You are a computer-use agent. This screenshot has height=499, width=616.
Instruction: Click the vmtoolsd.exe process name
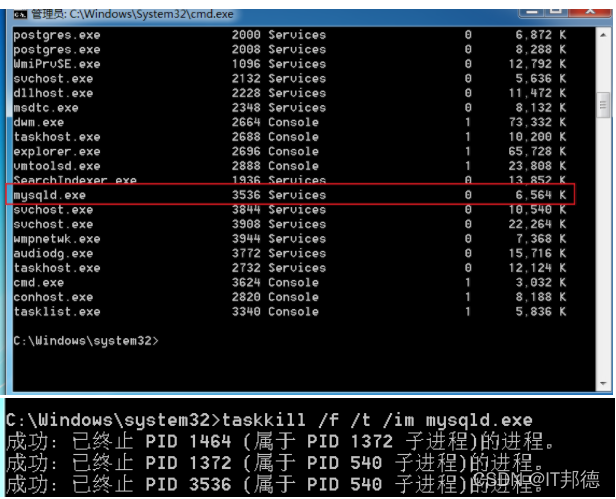(57, 166)
